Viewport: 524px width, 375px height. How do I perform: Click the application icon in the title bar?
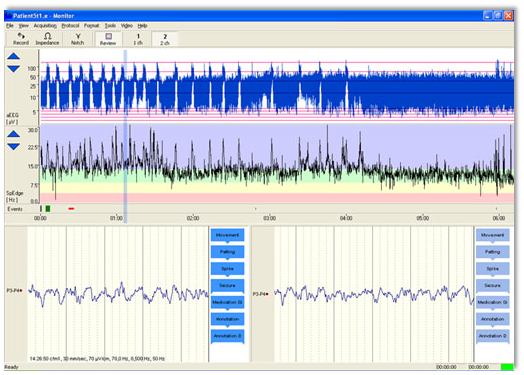click(x=9, y=16)
